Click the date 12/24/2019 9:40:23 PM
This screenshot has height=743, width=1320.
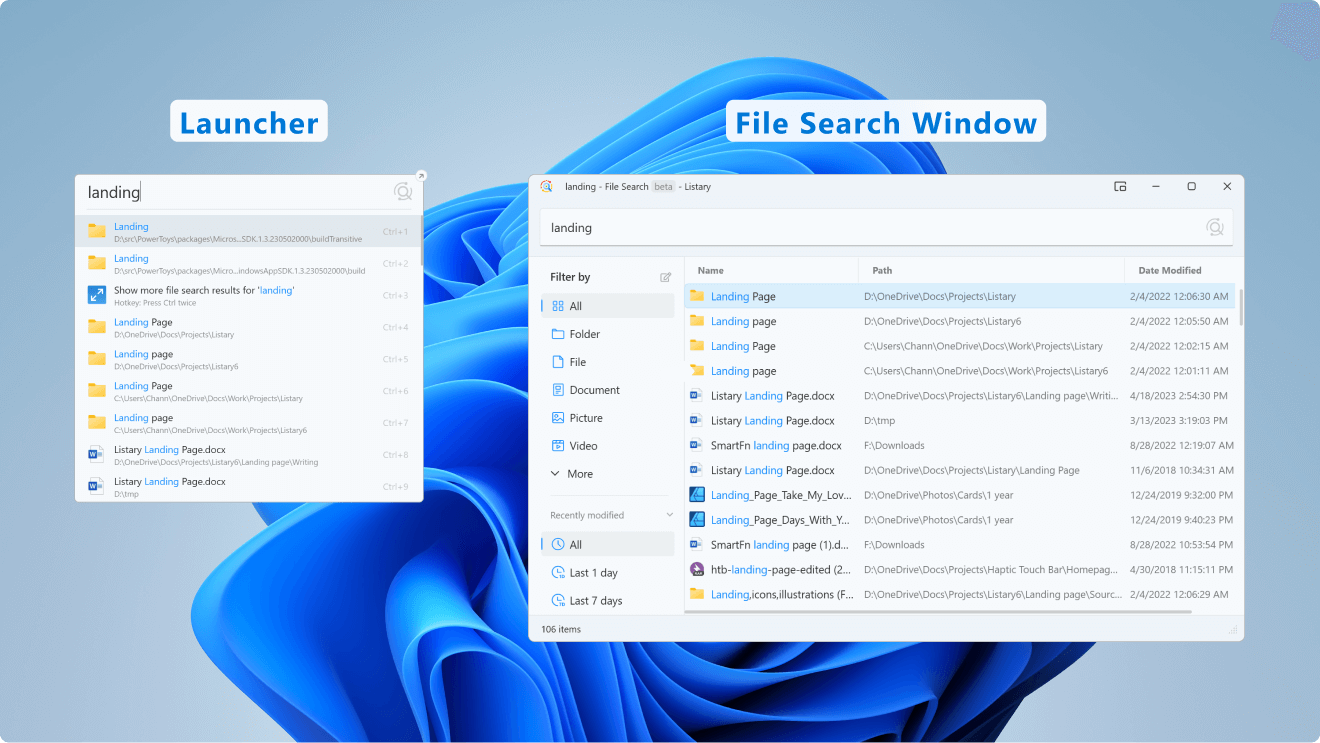(1180, 520)
